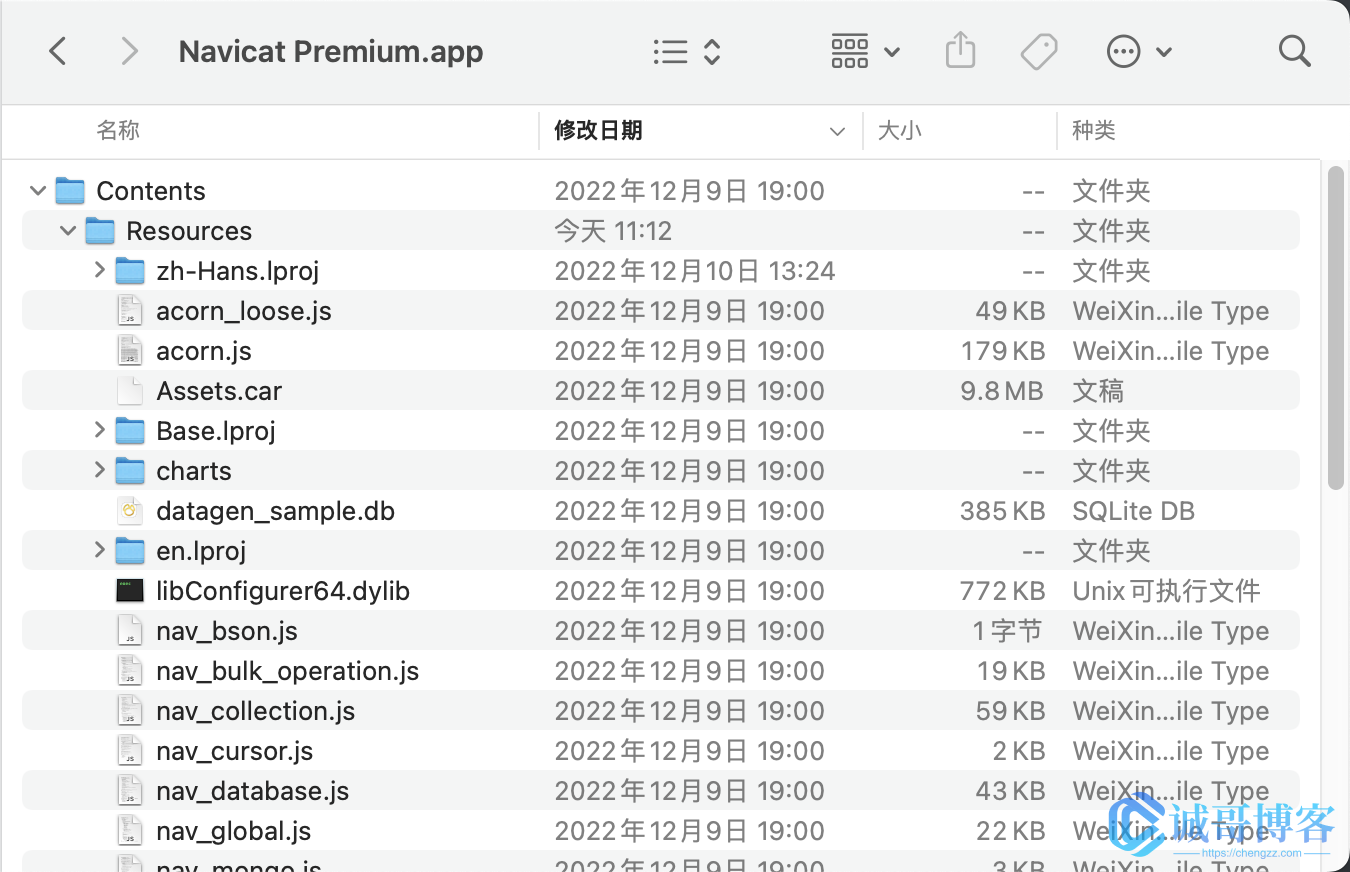Sort by the 名称 column header
The height and width of the screenshot is (872, 1350).
click(118, 130)
